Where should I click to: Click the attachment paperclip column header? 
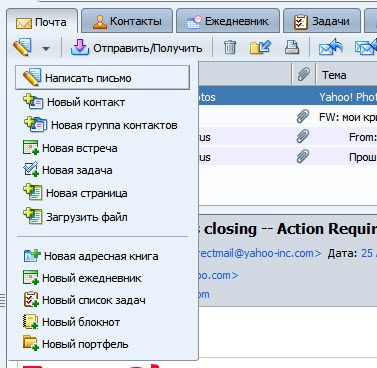point(303,74)
